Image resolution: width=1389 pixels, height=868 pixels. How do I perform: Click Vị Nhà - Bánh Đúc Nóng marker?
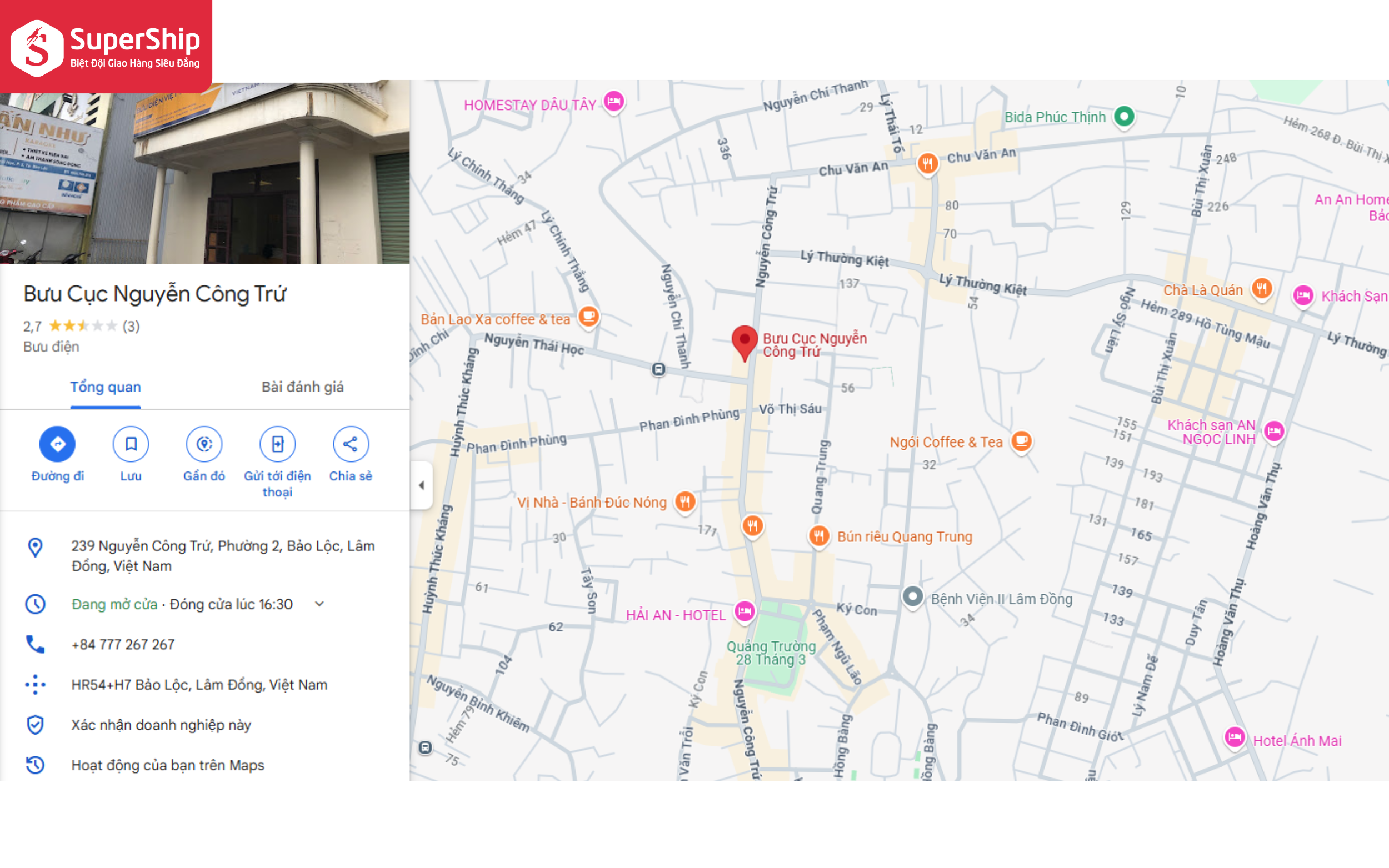(684, 503)
